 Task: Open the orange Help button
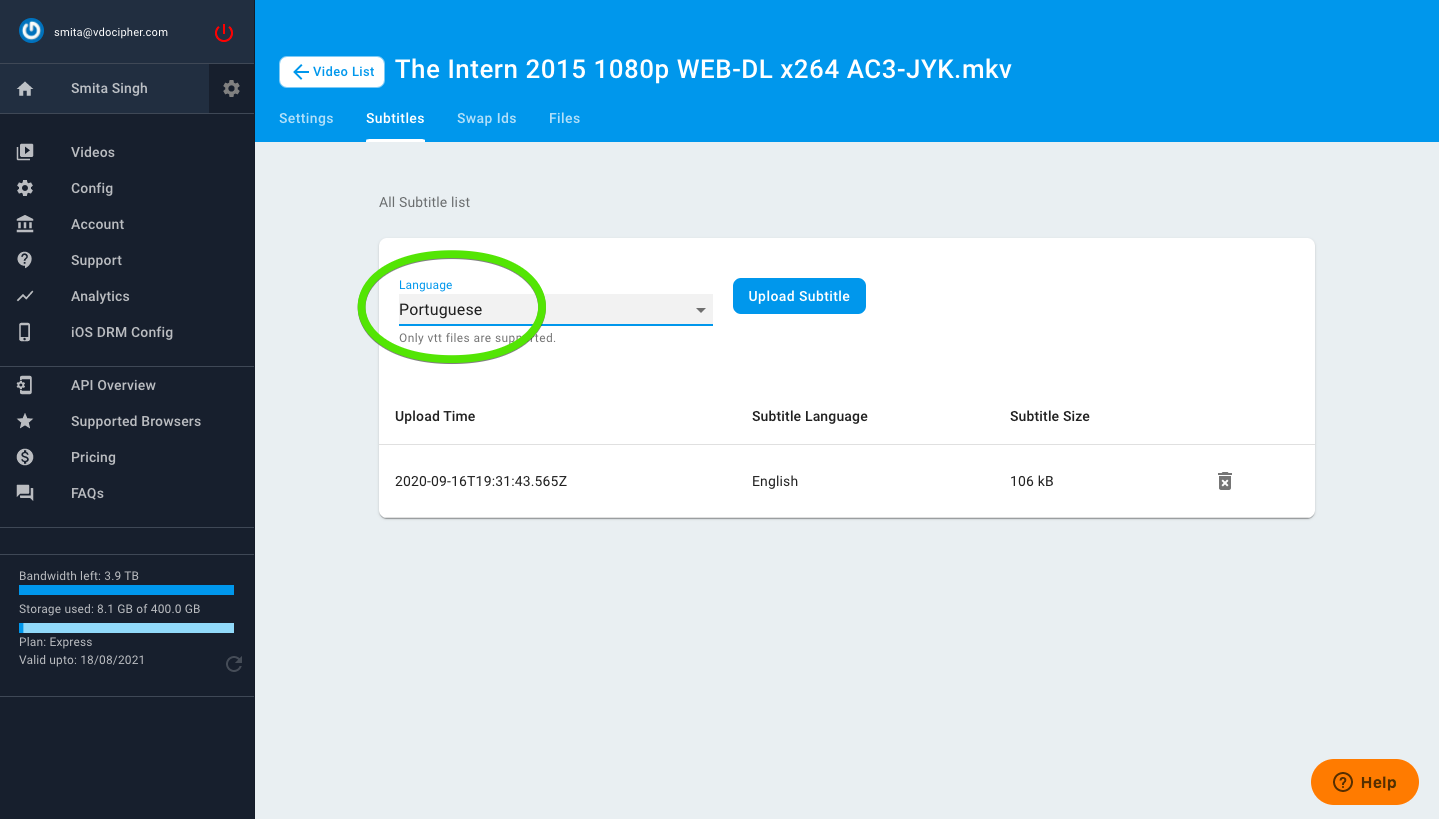tap(1365, 782)
